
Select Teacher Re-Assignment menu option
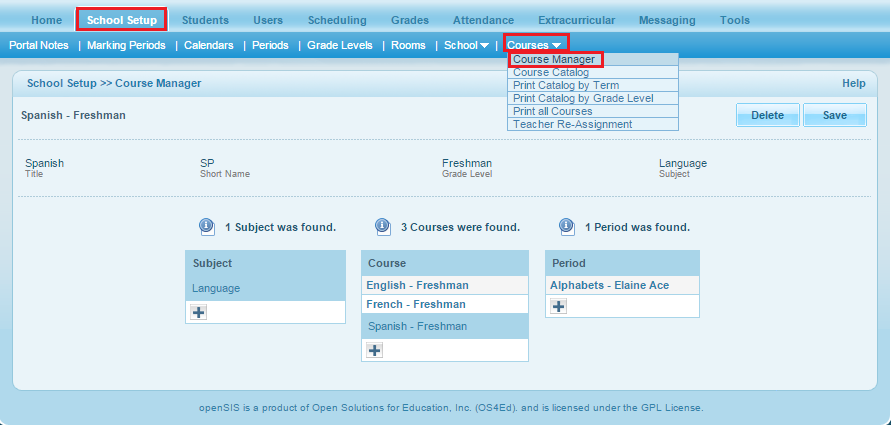[572, 124]
